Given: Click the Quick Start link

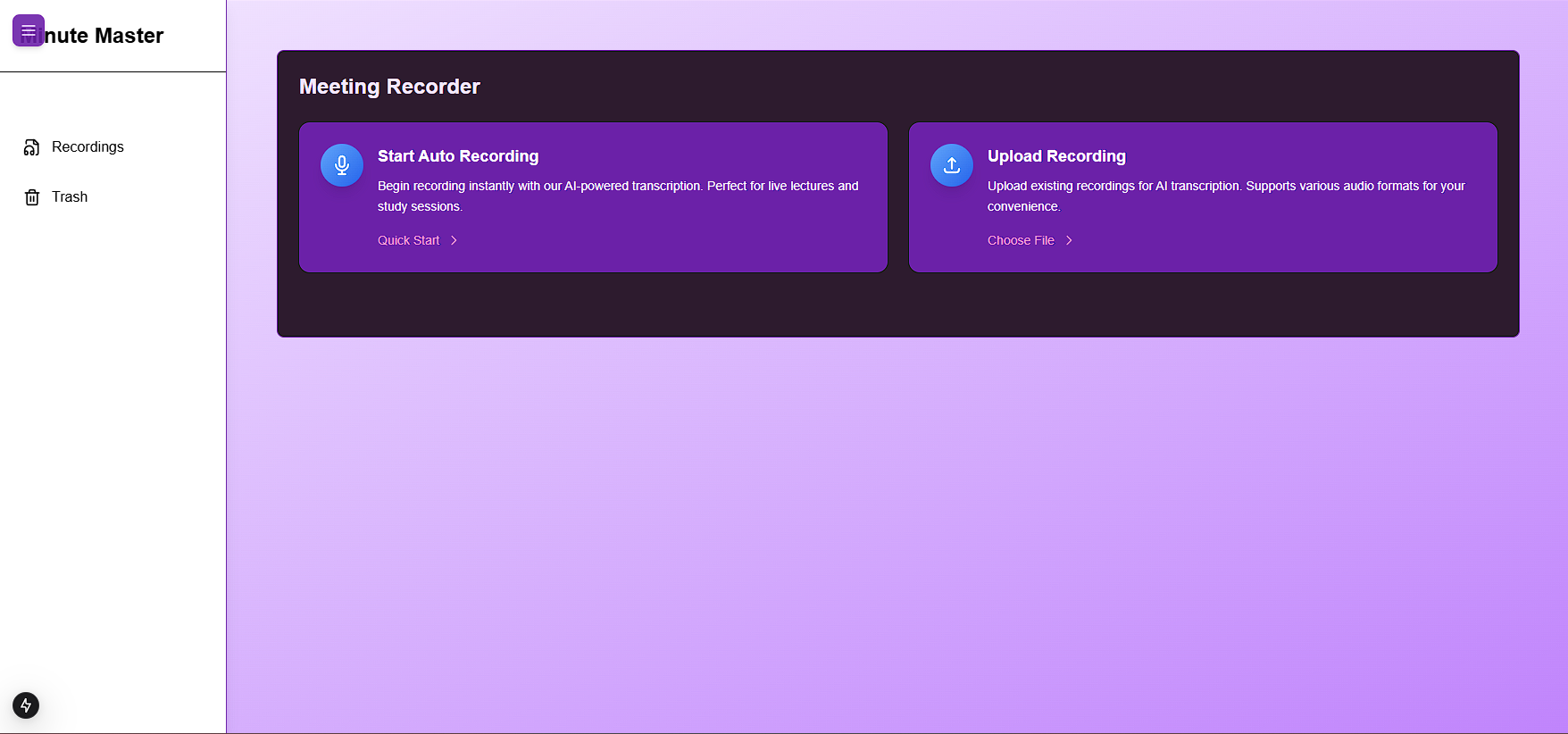Looking at the screenshot, I should 409,240.
